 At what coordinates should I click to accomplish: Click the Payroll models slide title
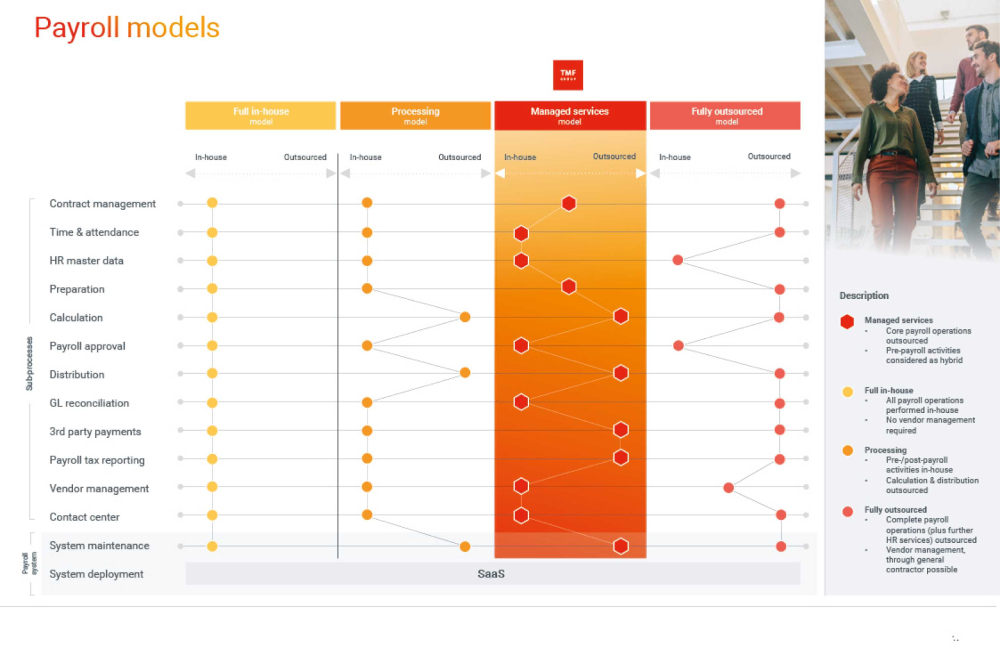(127, 27)
